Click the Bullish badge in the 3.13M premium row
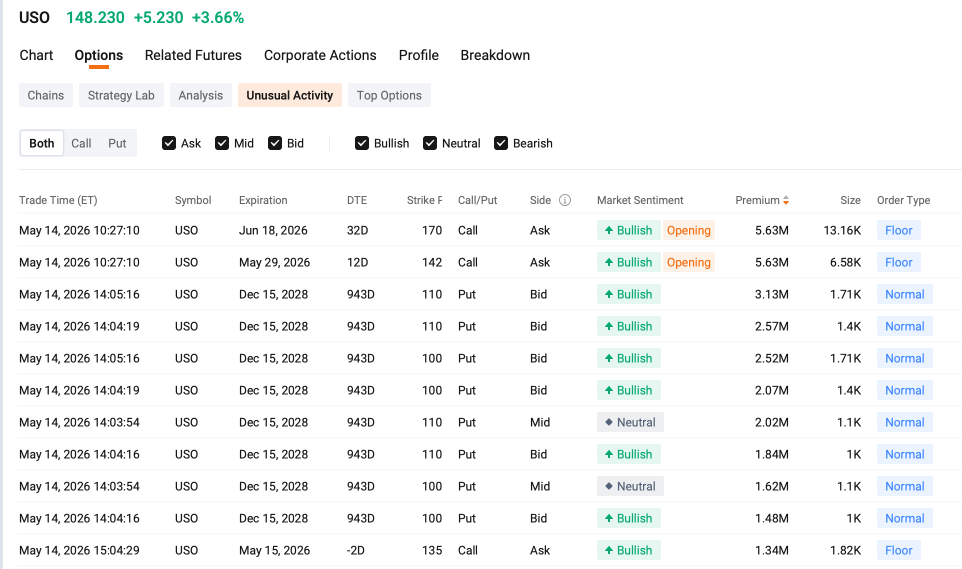 click(x=629, y=294)
